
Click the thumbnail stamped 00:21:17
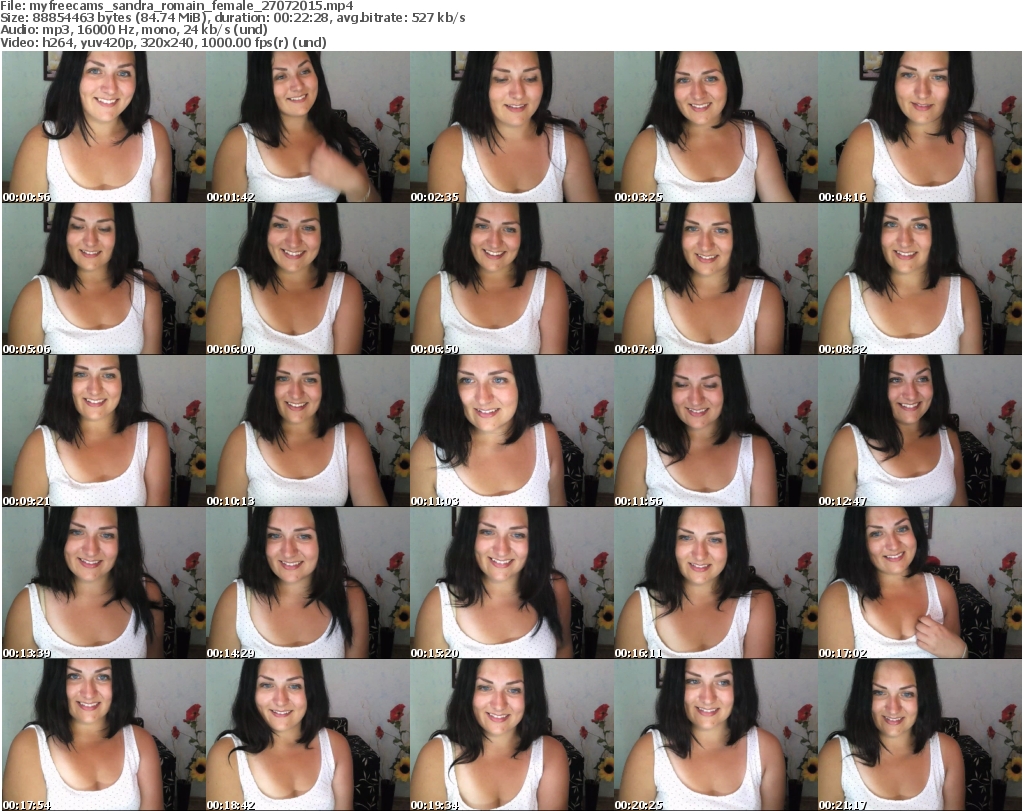(920, 735)
